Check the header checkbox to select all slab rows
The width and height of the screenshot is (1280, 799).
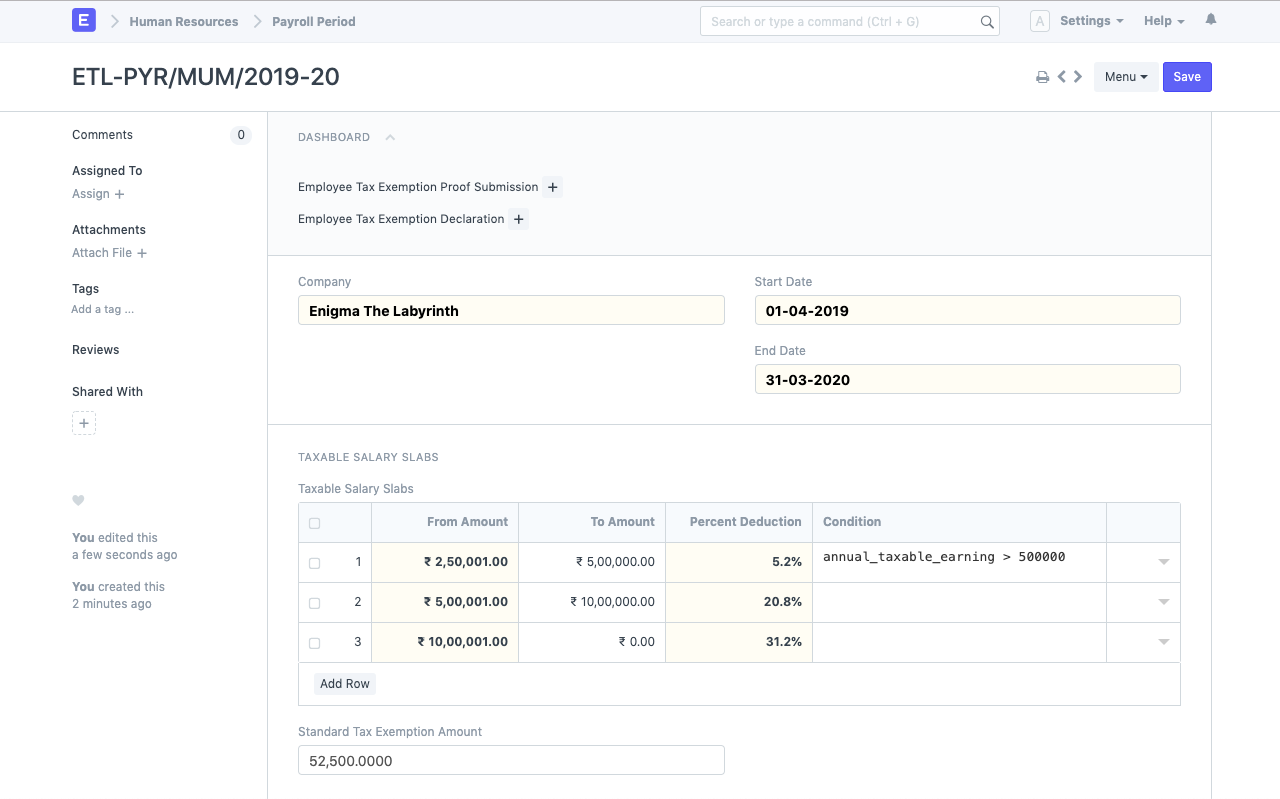click(x=314, y=522)
